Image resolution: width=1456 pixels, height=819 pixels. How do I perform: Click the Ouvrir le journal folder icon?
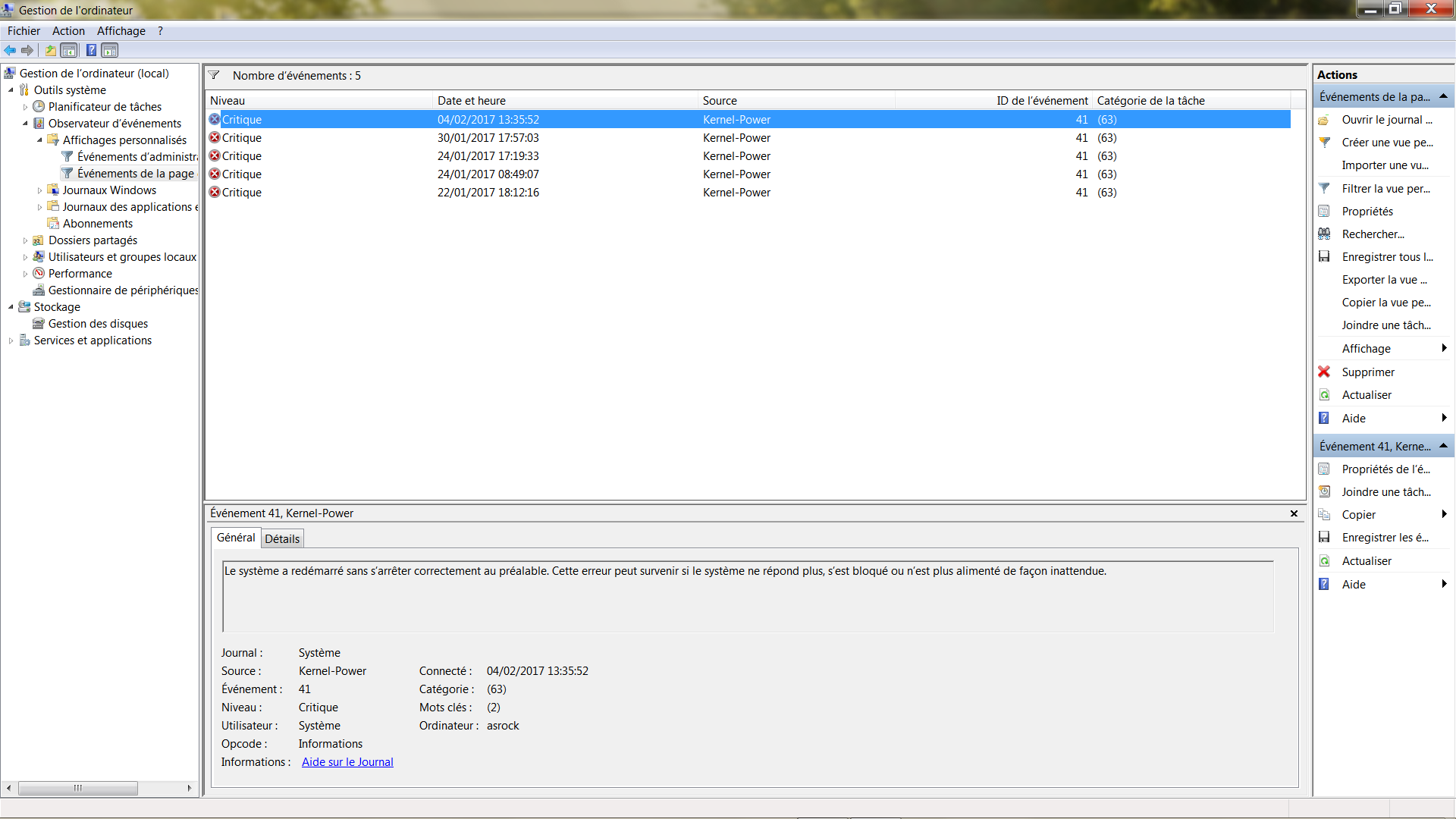coord(1324,120)
